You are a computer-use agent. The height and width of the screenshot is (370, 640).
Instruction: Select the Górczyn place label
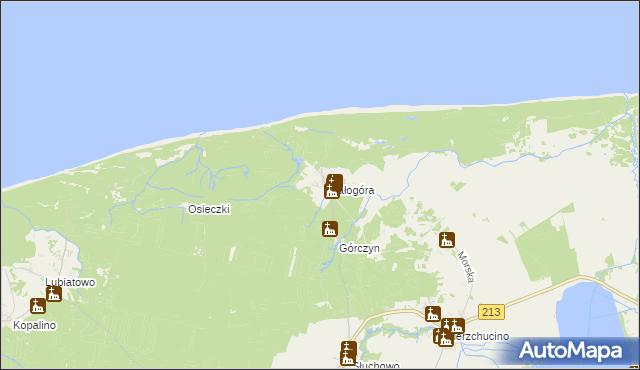pyautogui.click(x=359, y=248)
